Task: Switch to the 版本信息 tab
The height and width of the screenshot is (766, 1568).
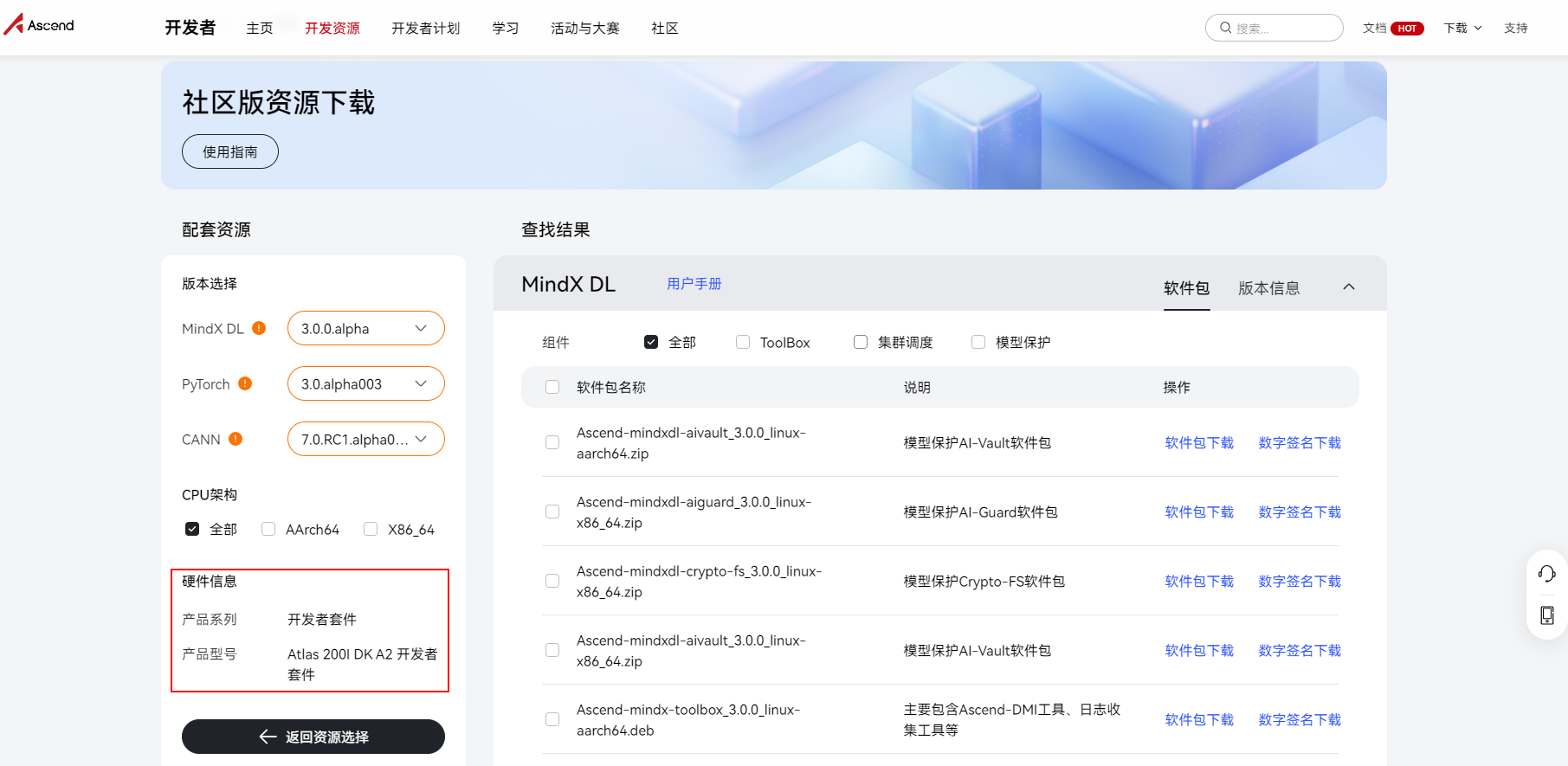Action: [1268, 288]
